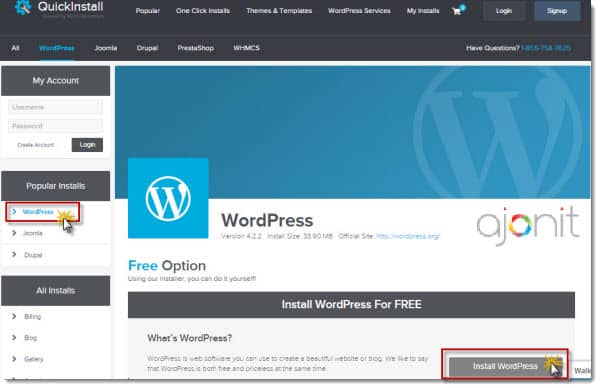600x388 pixels.
Task: Follow the Create Account link
Action: (36, 145)
